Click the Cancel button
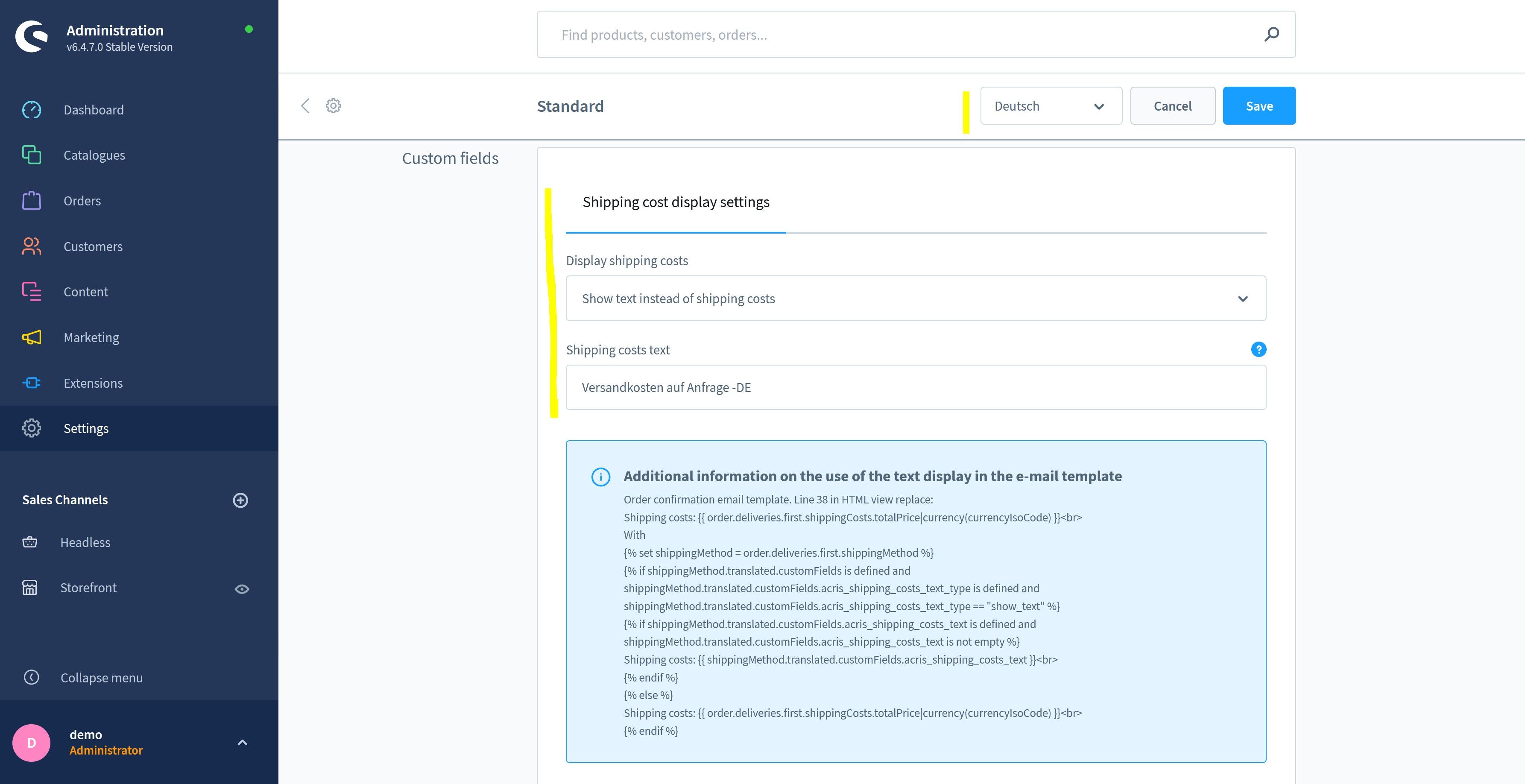 [1172, 105]
